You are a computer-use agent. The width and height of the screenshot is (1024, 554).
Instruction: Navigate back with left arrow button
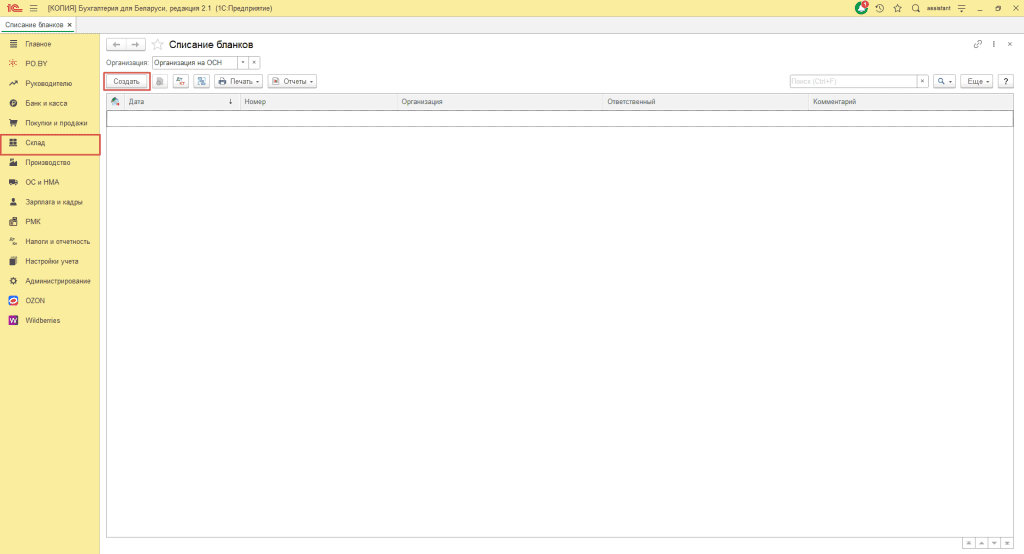(x=116, y=44)
